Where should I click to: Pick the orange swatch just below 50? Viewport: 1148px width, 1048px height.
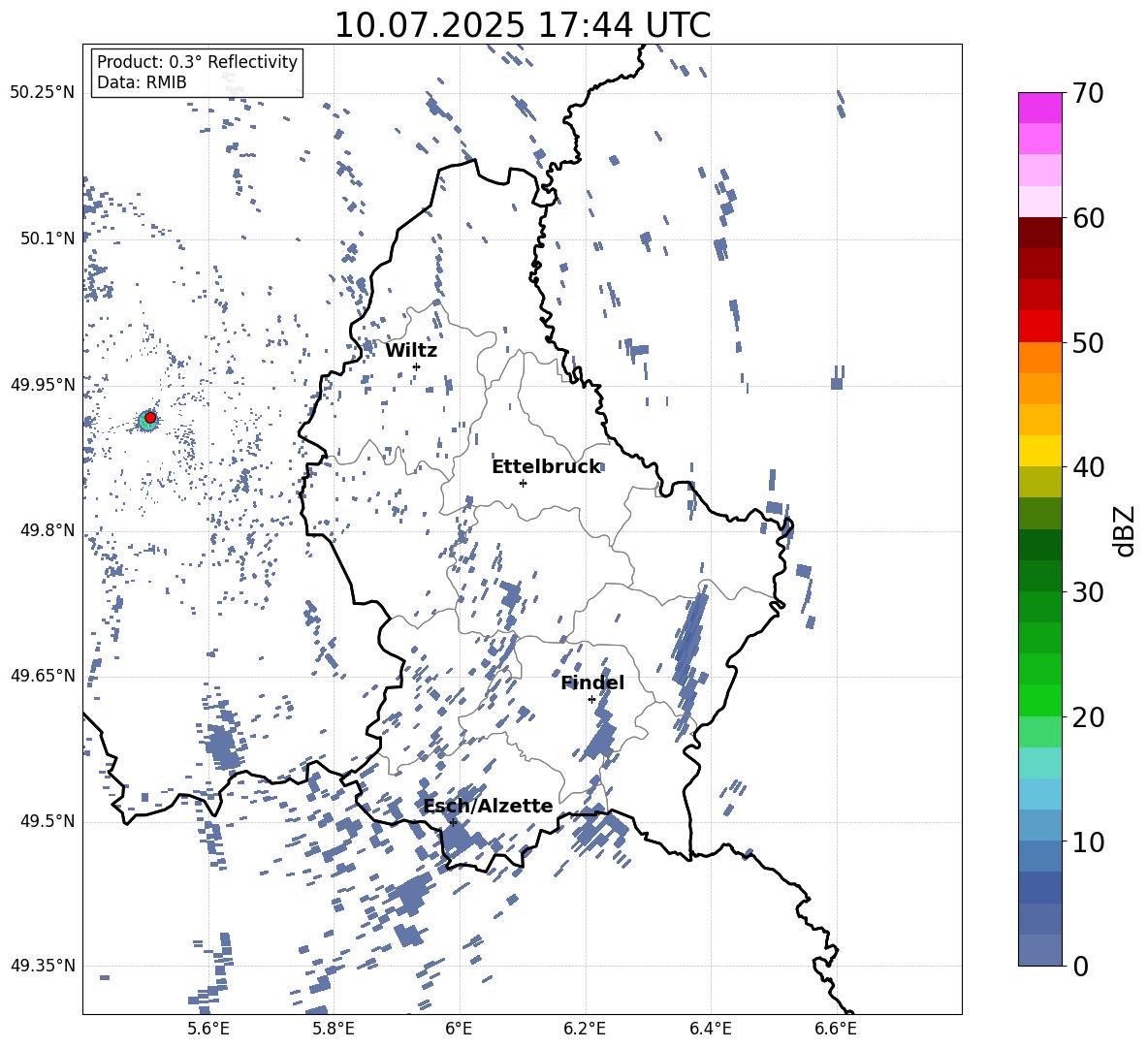coord(1039,358)
